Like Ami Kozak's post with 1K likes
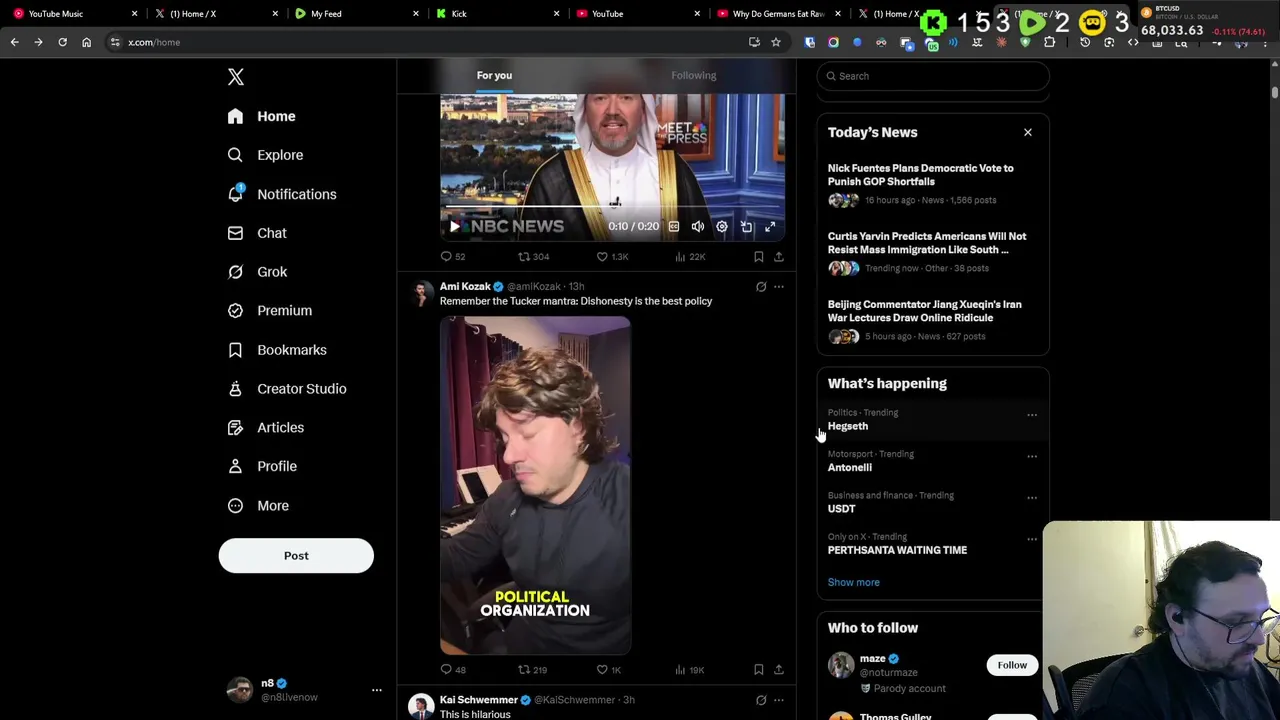Screen dimensions: 1280x720 tap(610, 670)
